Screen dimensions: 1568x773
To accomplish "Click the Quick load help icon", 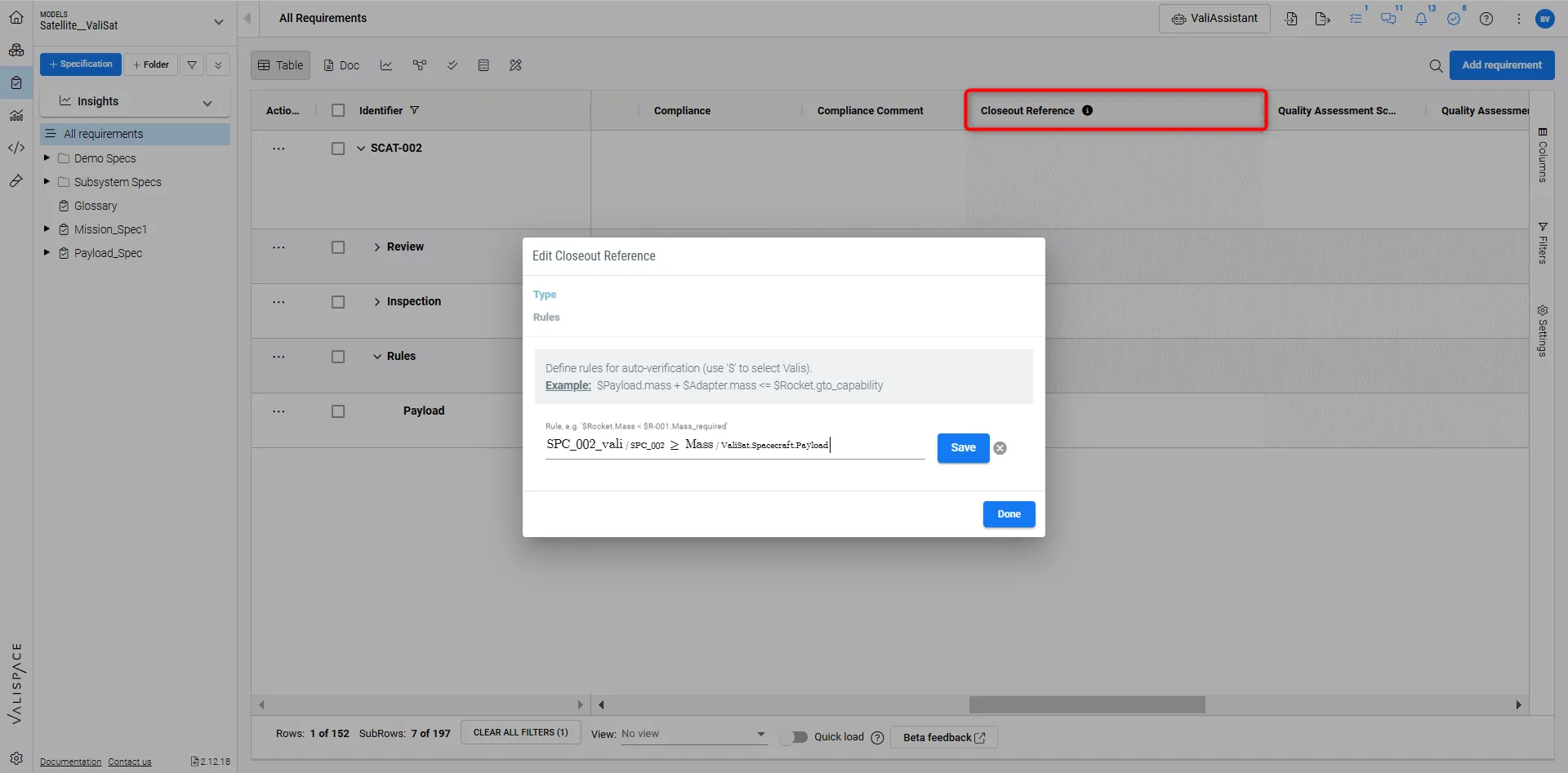I will [877, 737].
